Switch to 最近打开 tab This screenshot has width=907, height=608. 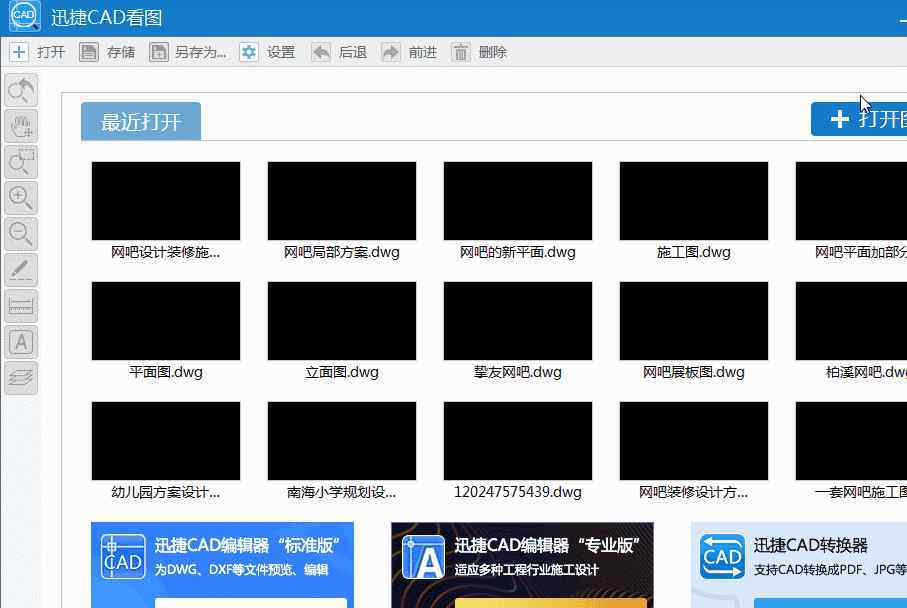pos(141,121)
